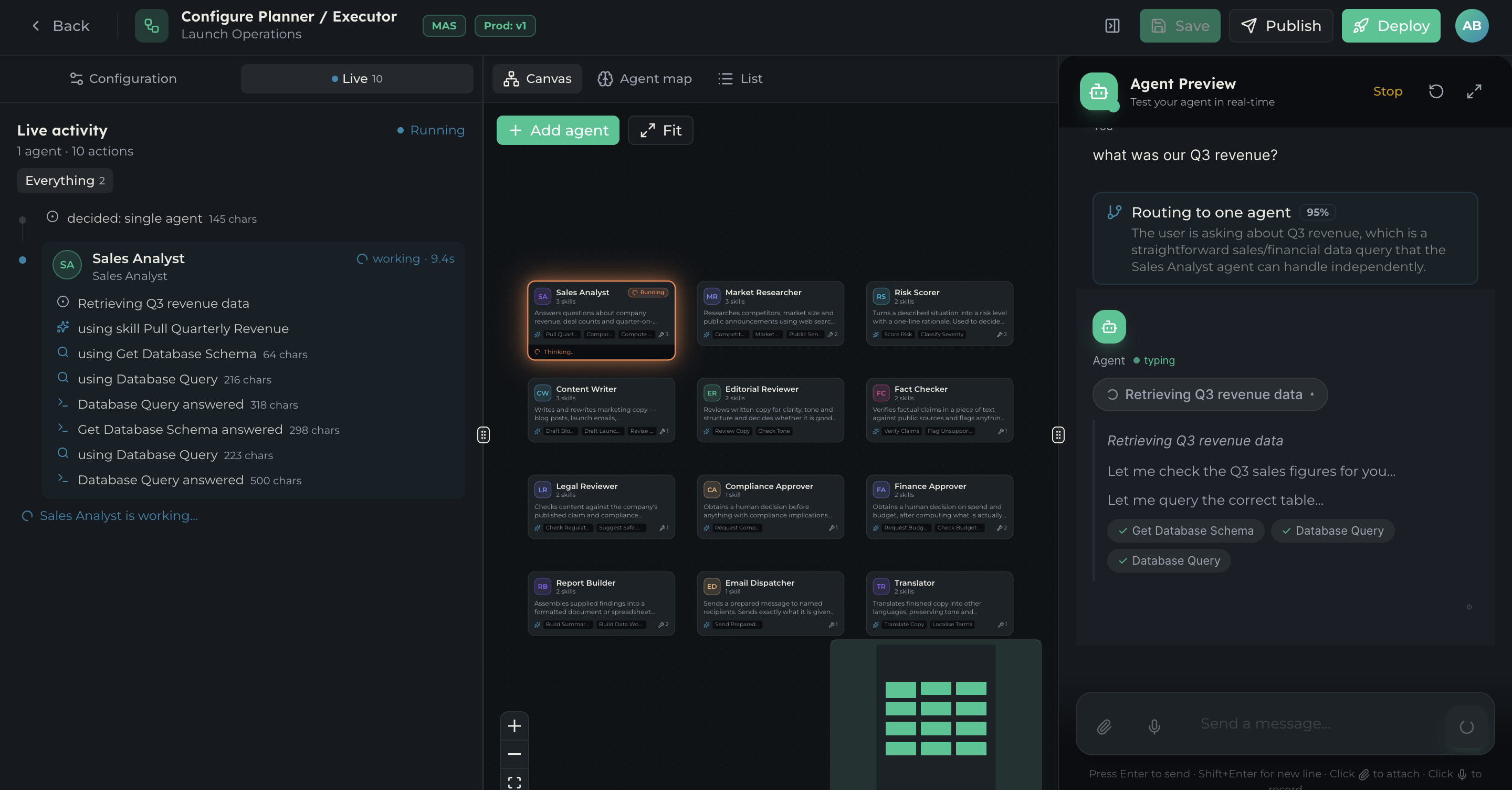This screenshot has width=1512, height=790.
Task: Select the Canvas view tab
Action: pyautogui.click(x=537, y=79)
